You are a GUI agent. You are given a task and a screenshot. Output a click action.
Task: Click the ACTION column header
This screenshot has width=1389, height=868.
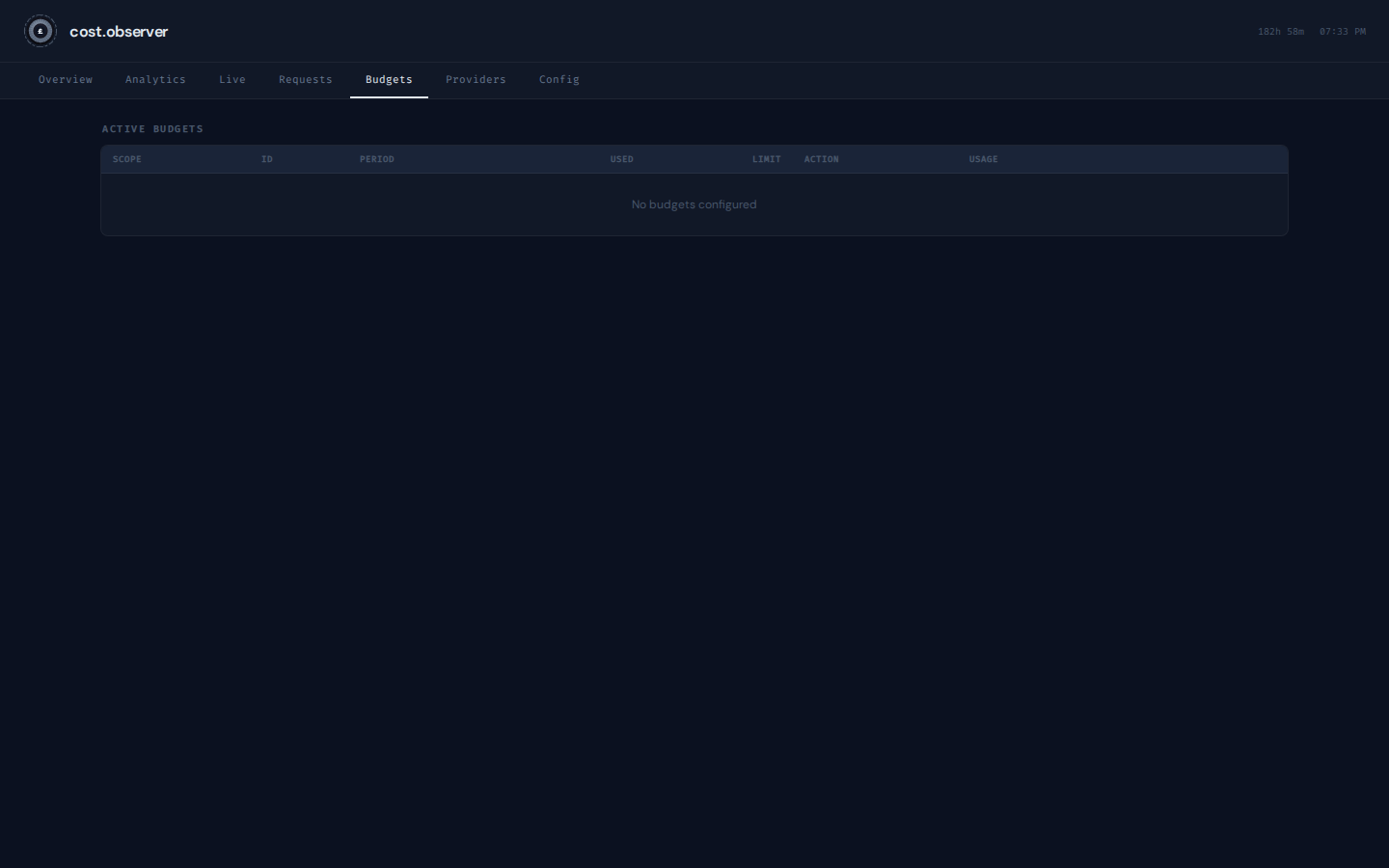(x=822, y=159)
